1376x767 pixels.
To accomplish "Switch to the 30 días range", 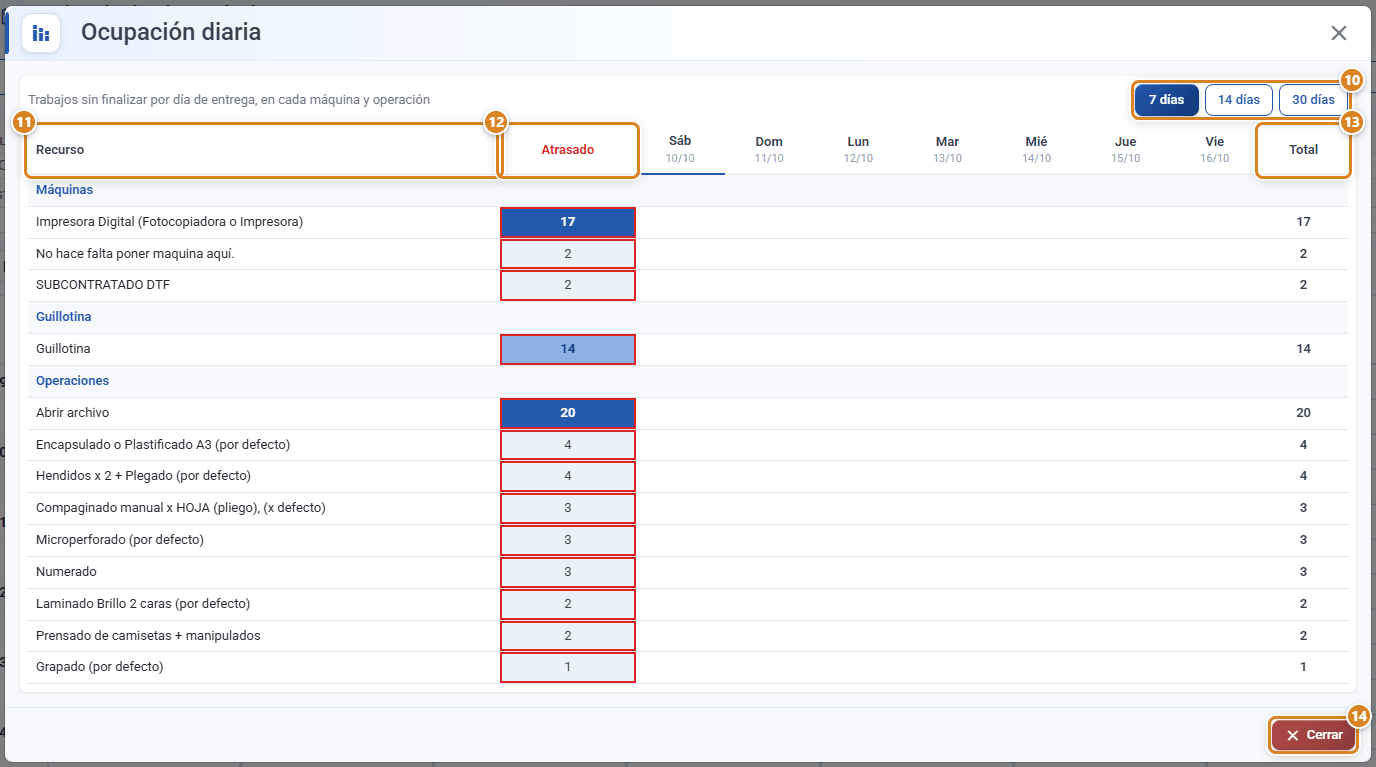I will (x=1313, y=100).
